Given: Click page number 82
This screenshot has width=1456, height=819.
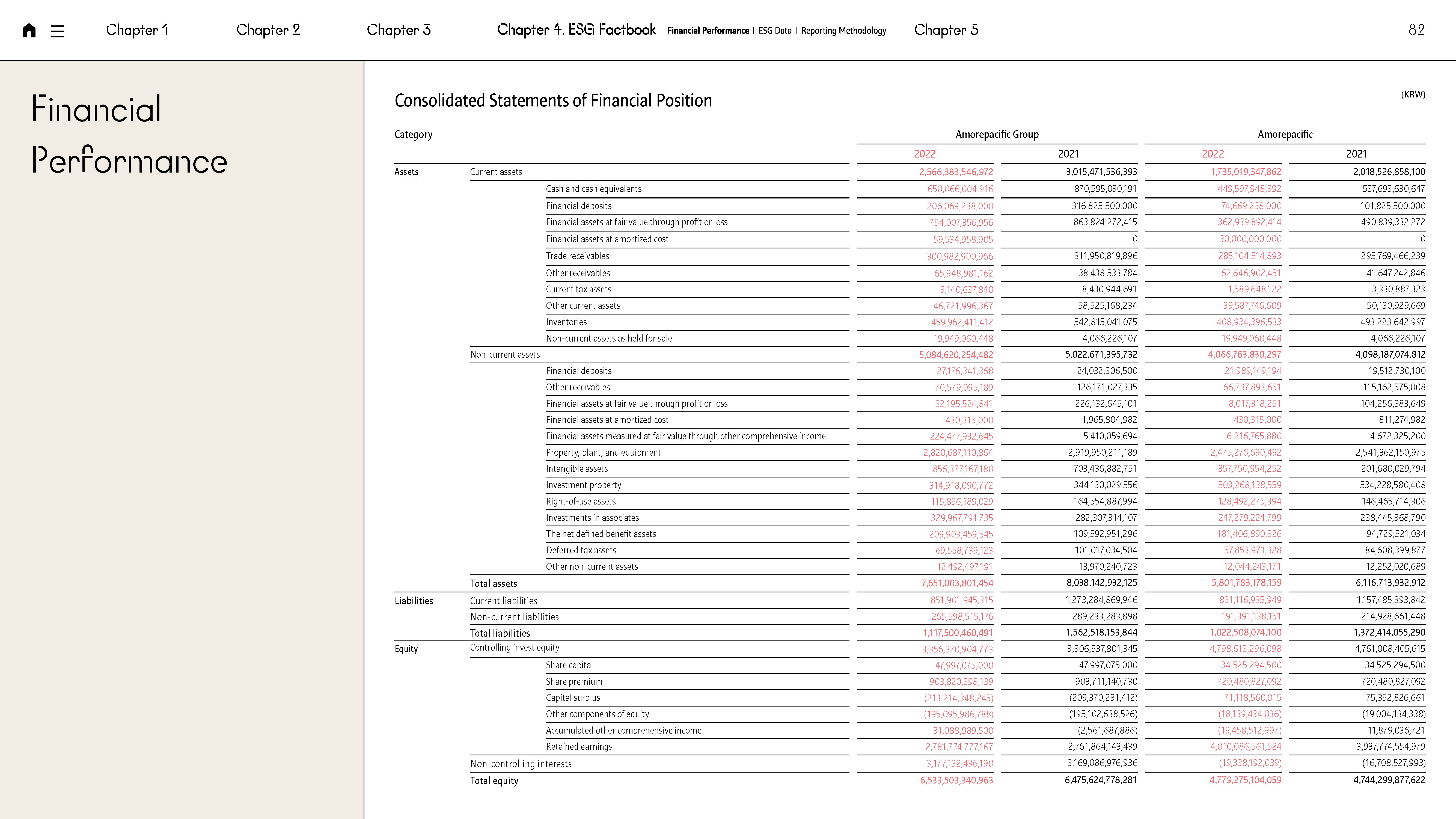Looking at the screenshot, I should 1416,30.
